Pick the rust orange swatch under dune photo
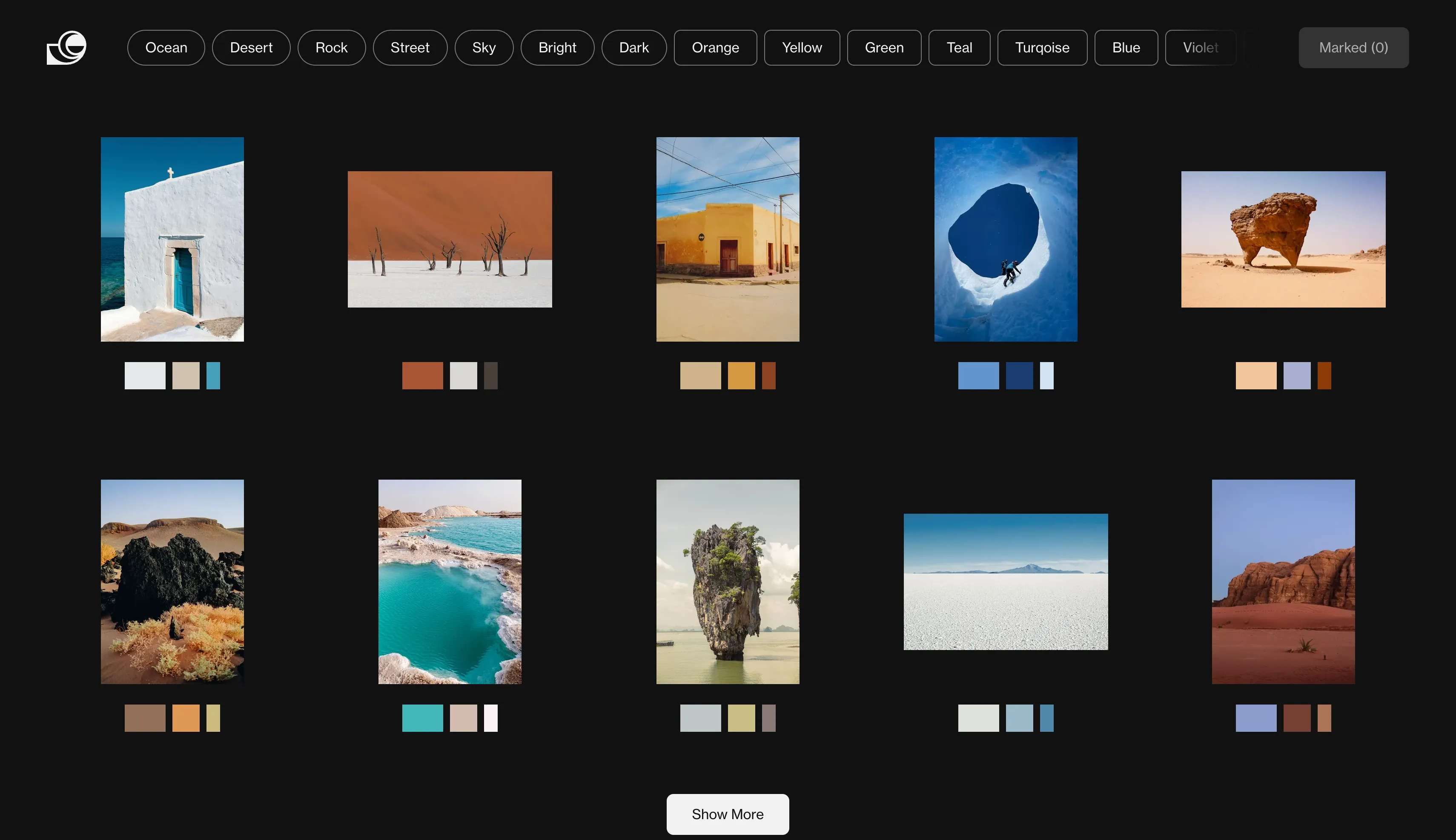The width and height of the screenshot is (1456, 840). click(x=422, y=375)
